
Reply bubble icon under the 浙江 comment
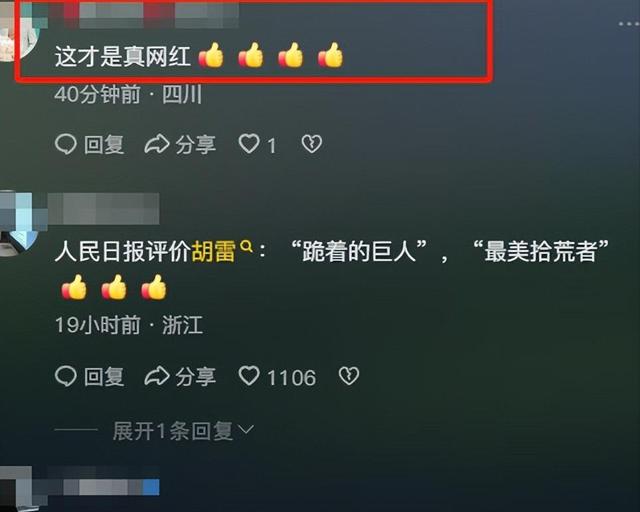66,376
